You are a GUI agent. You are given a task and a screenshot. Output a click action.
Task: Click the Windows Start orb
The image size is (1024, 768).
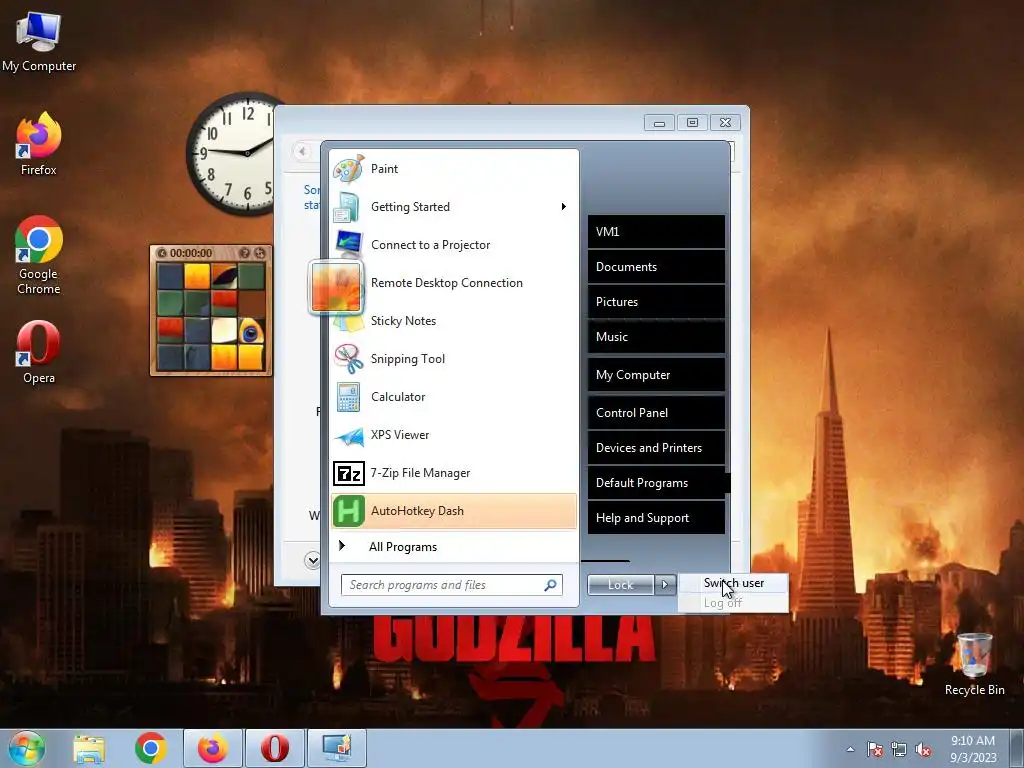(27, 748)
